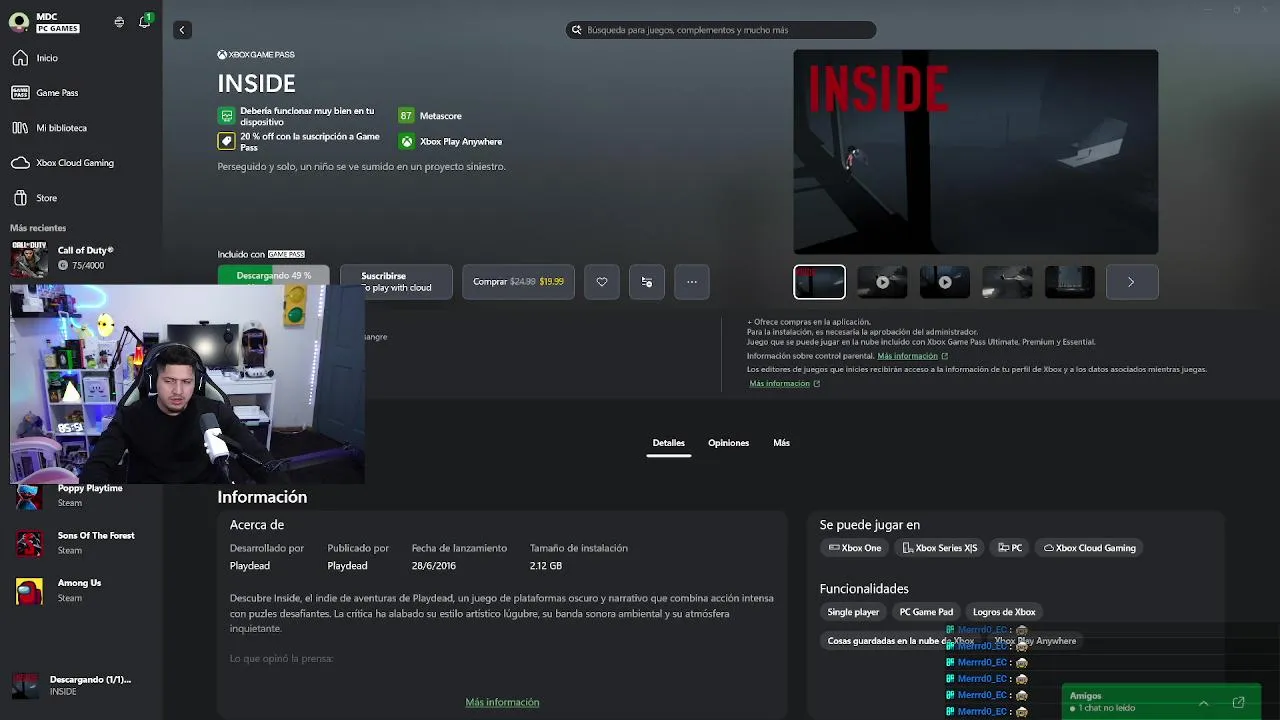Image resolution: width=1280 pixels, height=720 pixels.
Task: Click the device compatibility check icon
Action: [226, 116]
